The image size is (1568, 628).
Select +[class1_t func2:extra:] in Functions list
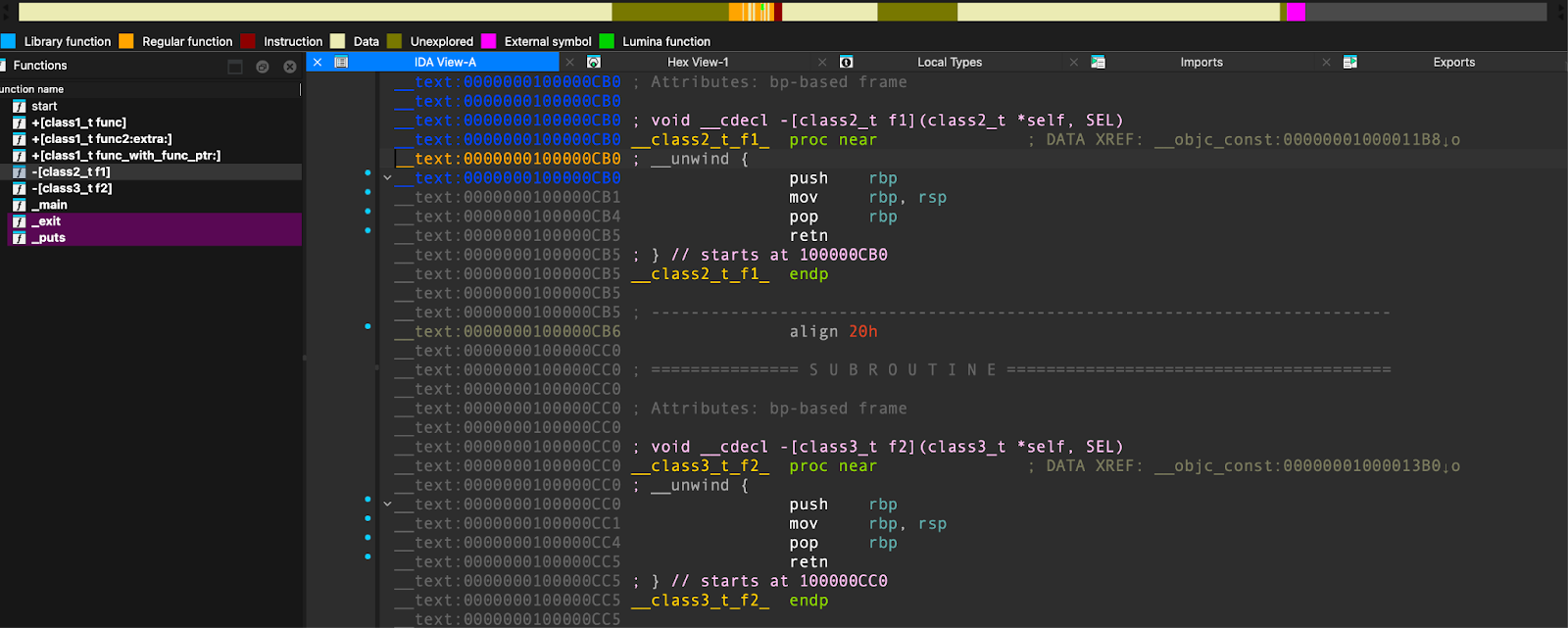pyautogui.click(x=101, y=139)
